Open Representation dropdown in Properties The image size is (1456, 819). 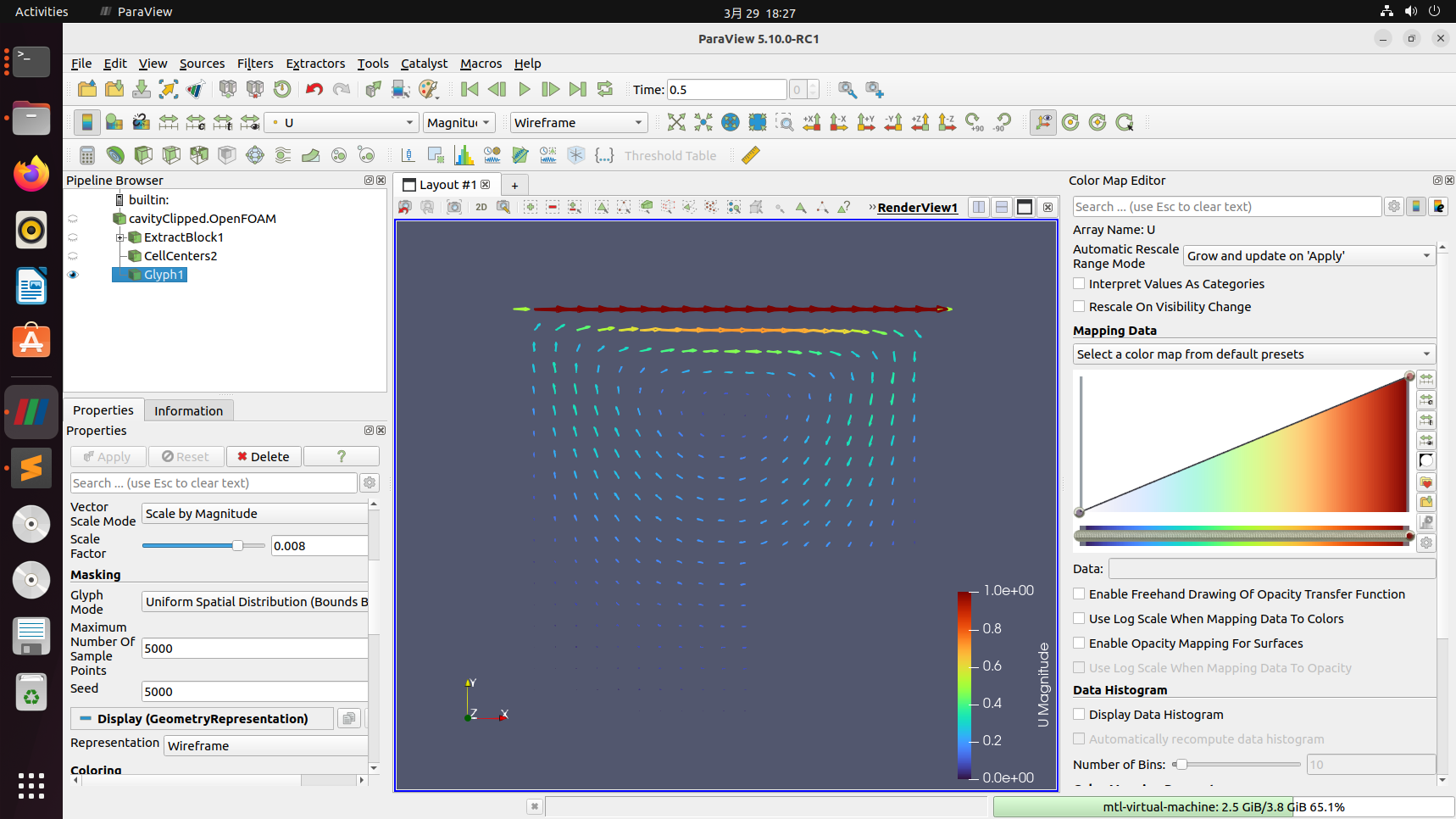(x=265, y=746)
